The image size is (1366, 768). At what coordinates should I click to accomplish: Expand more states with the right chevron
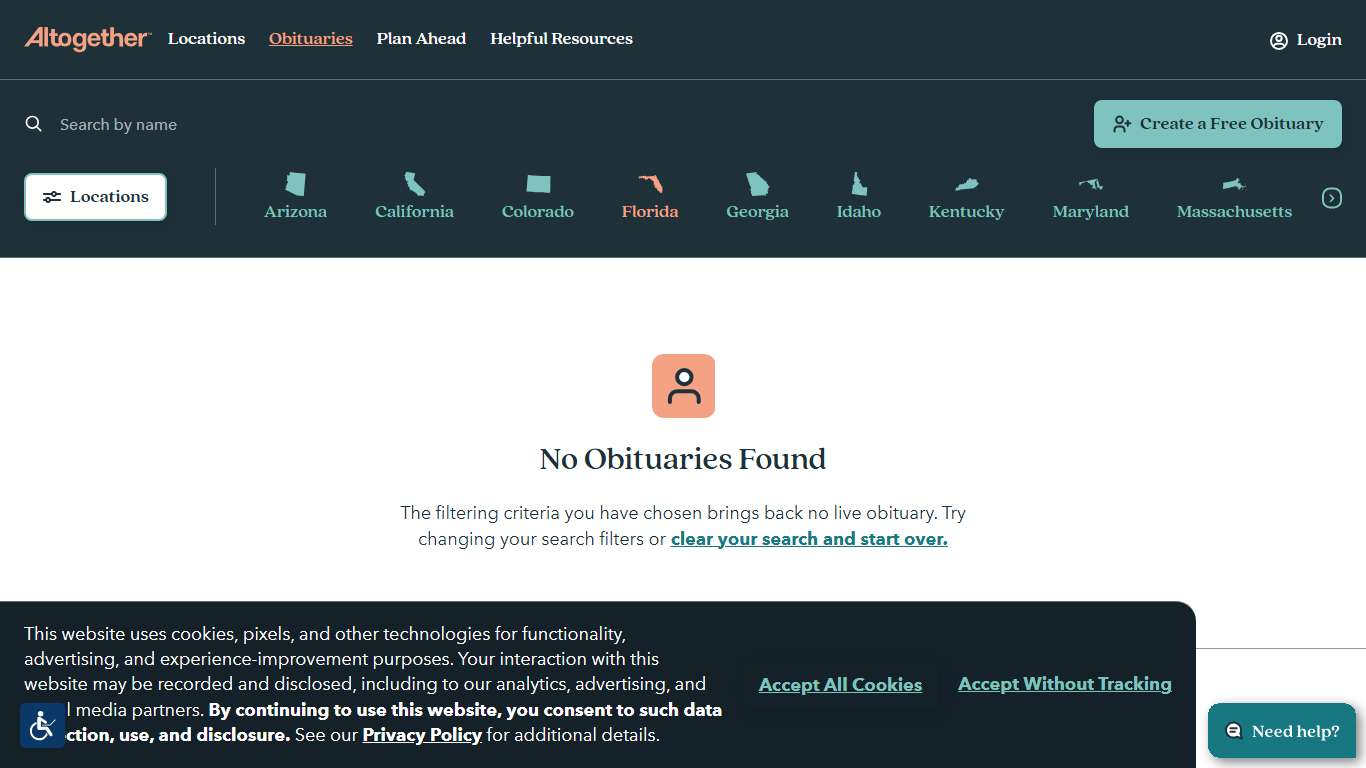(x=1332, y=197)
